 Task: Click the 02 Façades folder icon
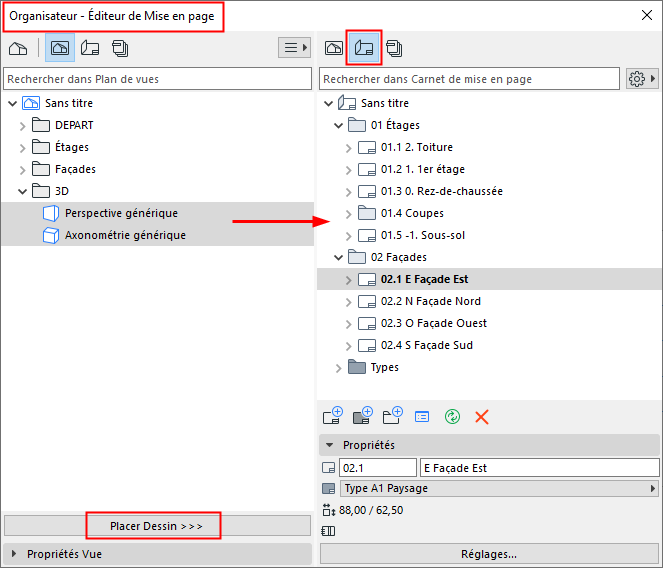(x=357, y=257)
